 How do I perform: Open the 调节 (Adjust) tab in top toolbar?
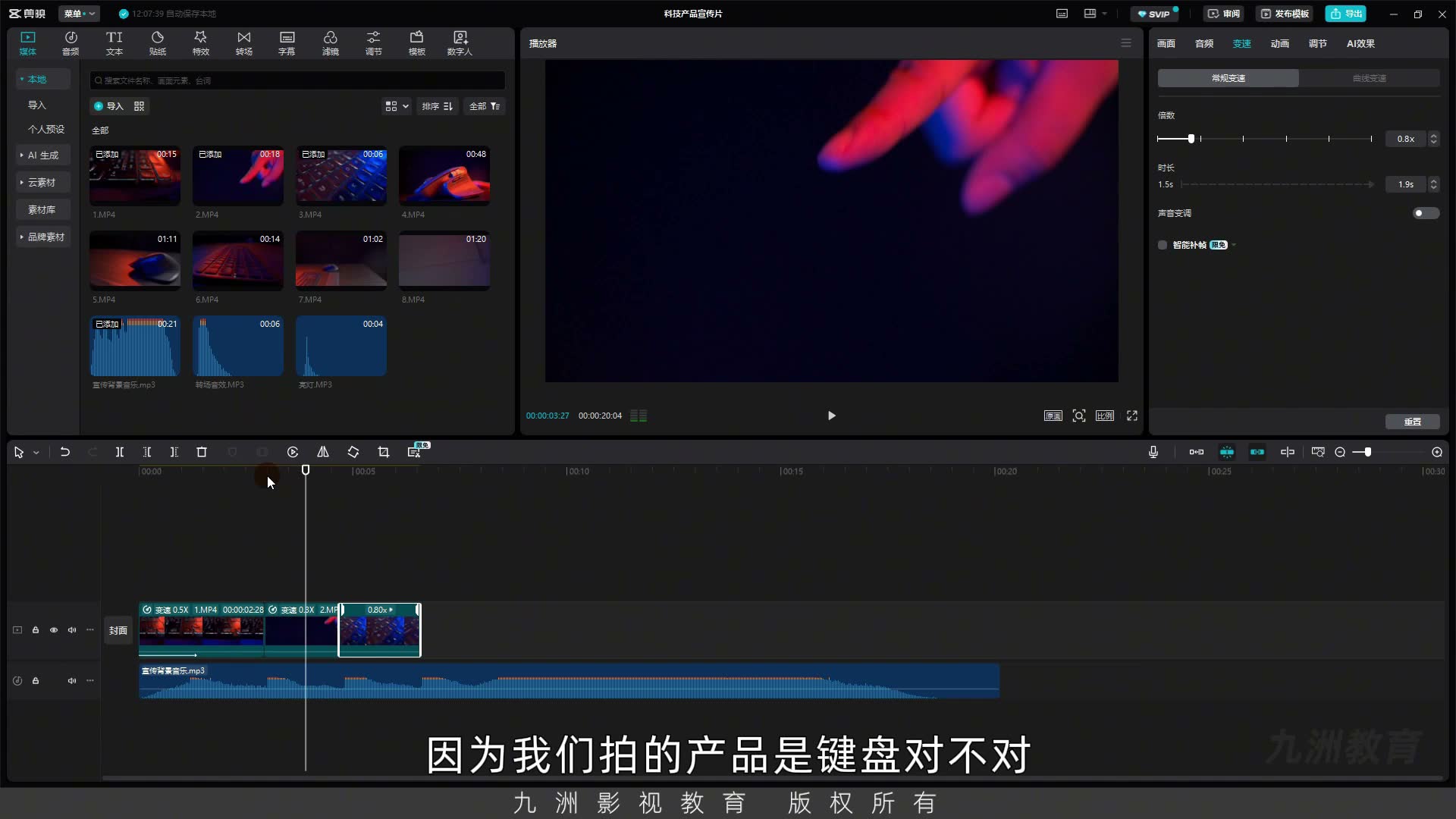tap(374, 43)
